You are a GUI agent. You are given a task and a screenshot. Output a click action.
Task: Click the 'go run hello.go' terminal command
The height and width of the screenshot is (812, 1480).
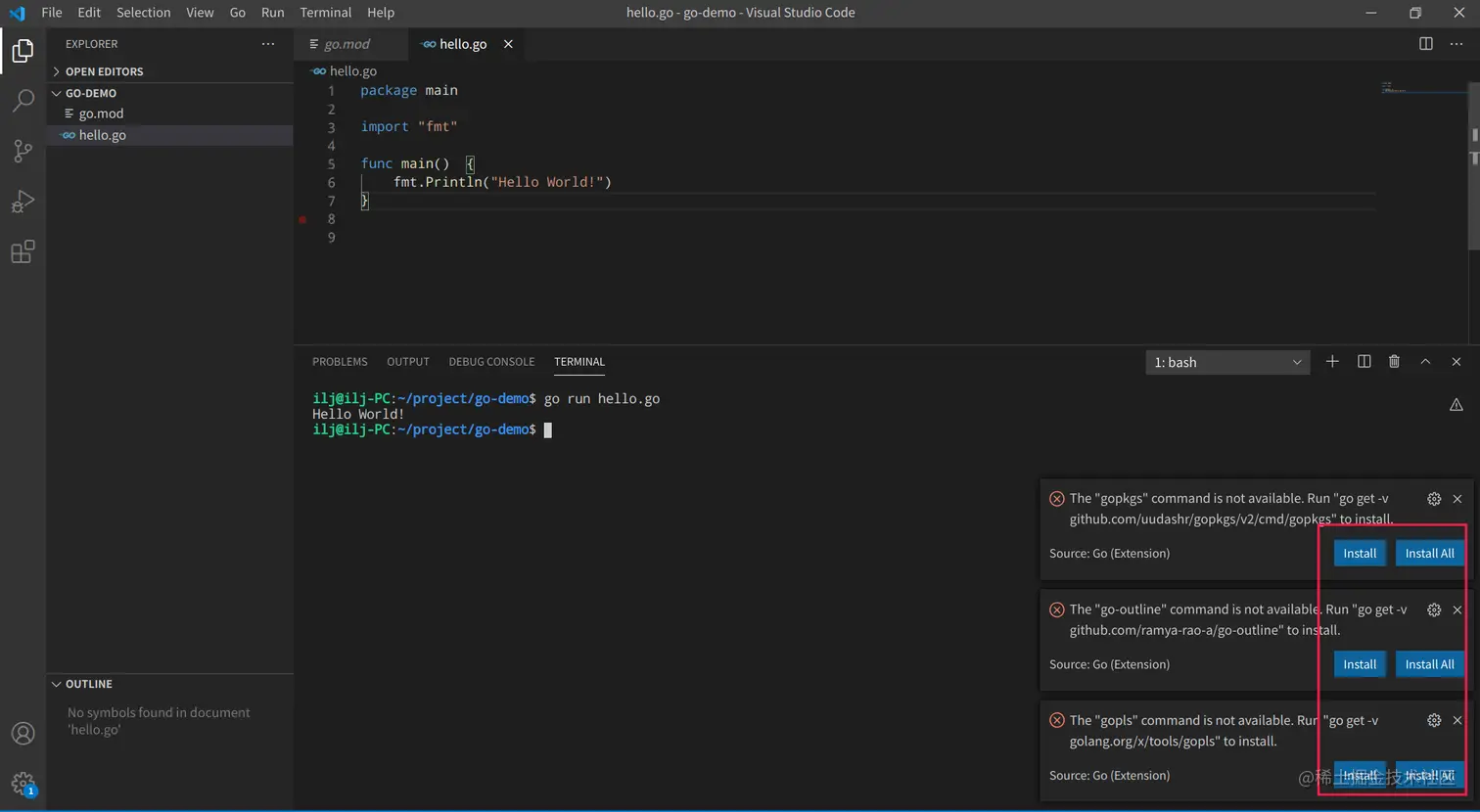click(x=602, y=399)
